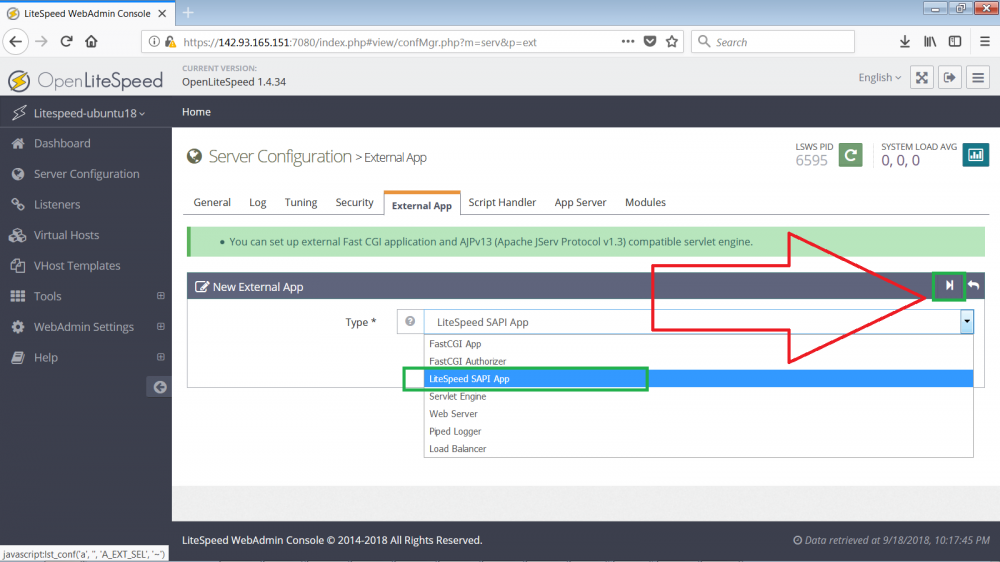The height and width of the screenshot is (562, 1000).
Task: Toggle the Firefox sidebar icon
Action: click(955, 41)
